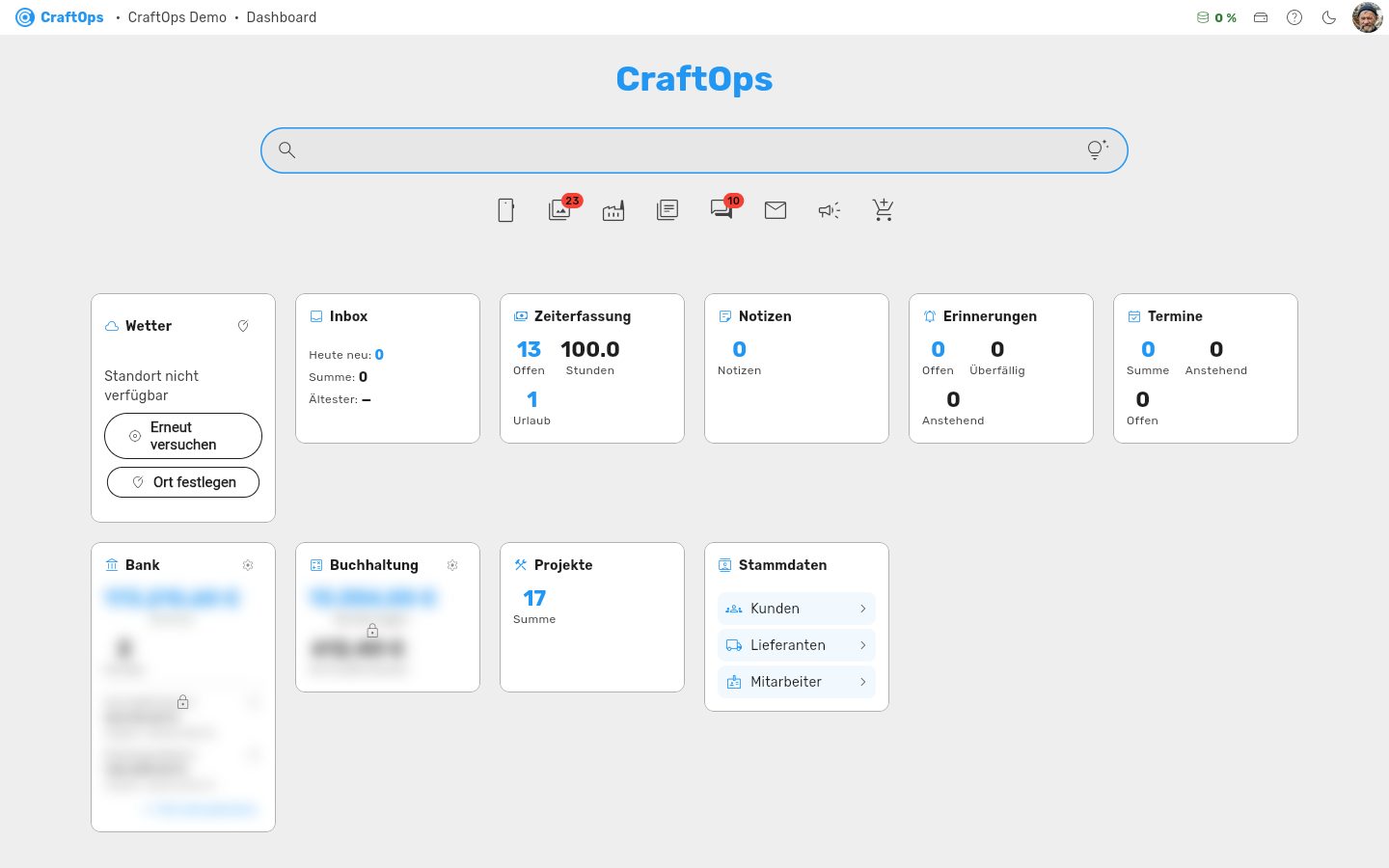This screenshot has width=1389, height=868.
Task: Click the storage 0 % indicator
Action: pos(1216,17)
